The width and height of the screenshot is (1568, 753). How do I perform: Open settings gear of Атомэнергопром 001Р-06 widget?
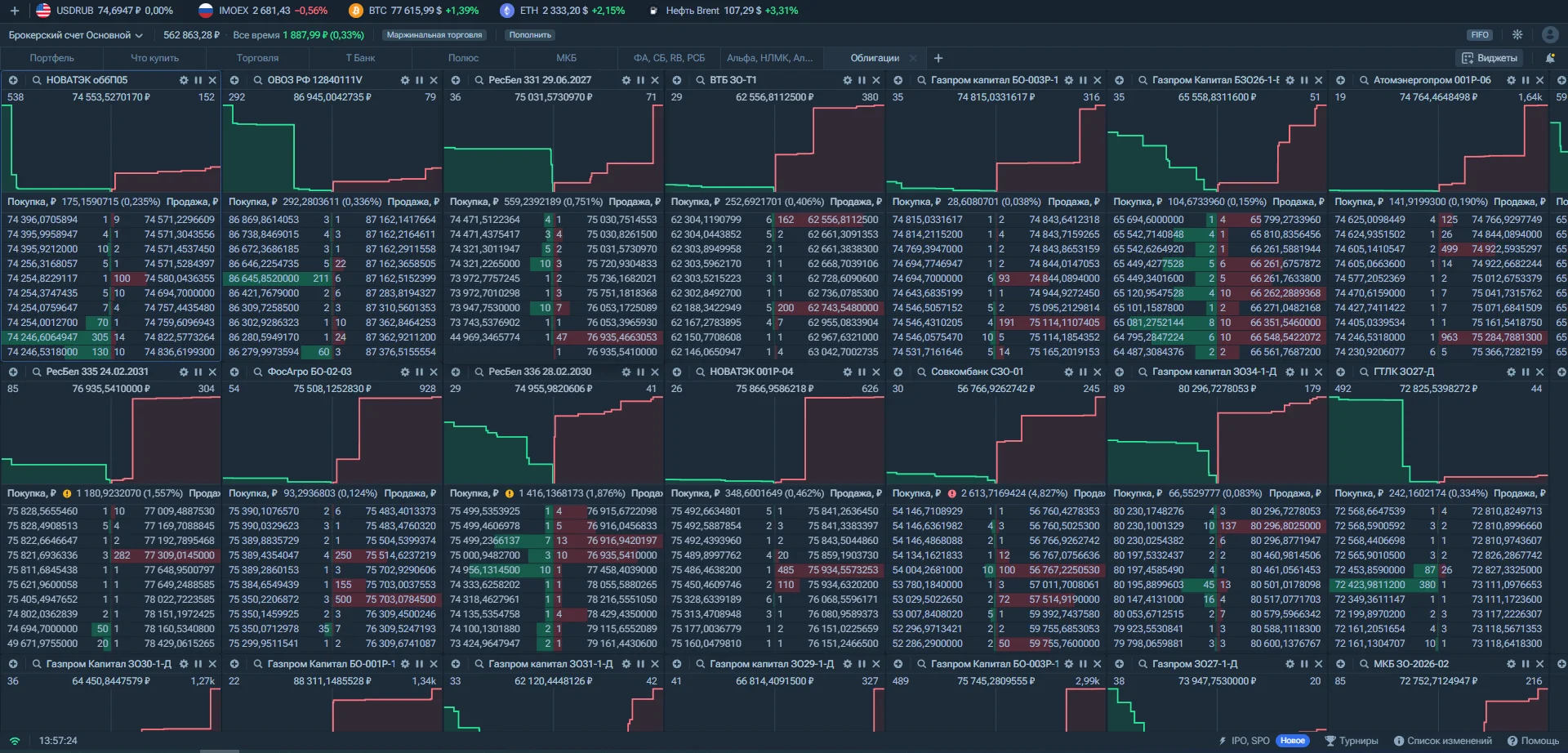(1511, 80)
